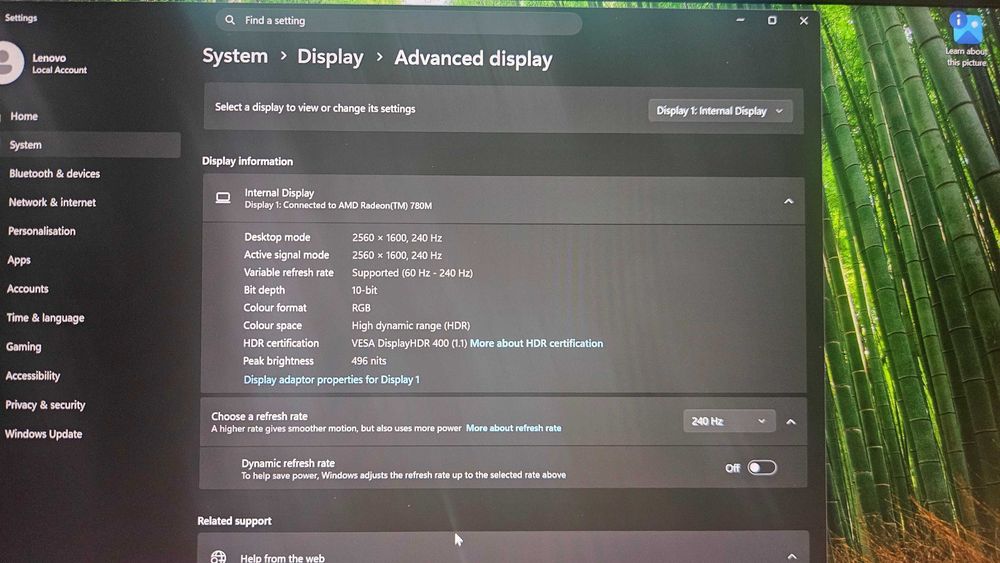Open Network & internet settings
Viewport: 1000px width, 563px height.
tap(52, 202)
